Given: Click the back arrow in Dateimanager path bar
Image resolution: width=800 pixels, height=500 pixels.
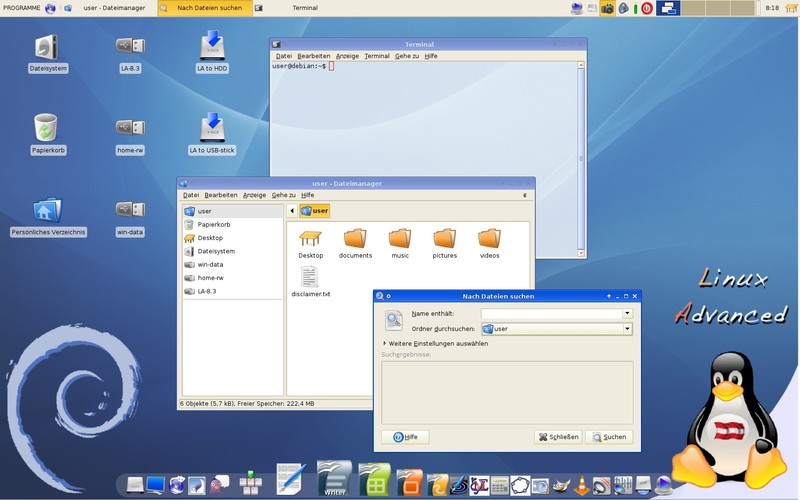Looking at the screenshot, I should [292, 211].
